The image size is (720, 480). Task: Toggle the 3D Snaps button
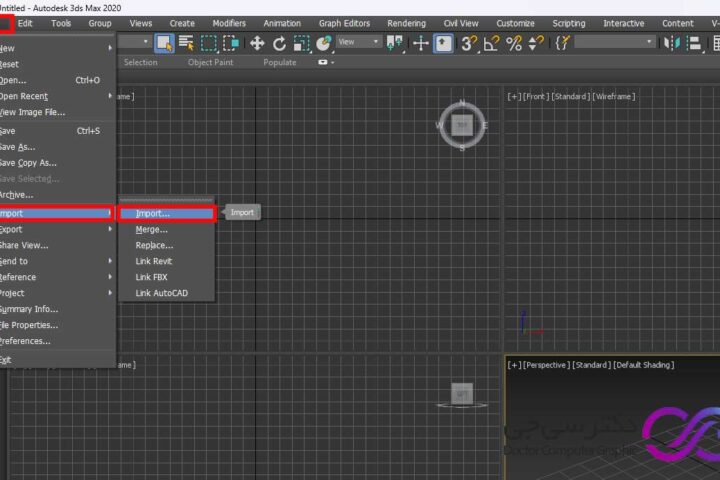(x=469, y=43)
